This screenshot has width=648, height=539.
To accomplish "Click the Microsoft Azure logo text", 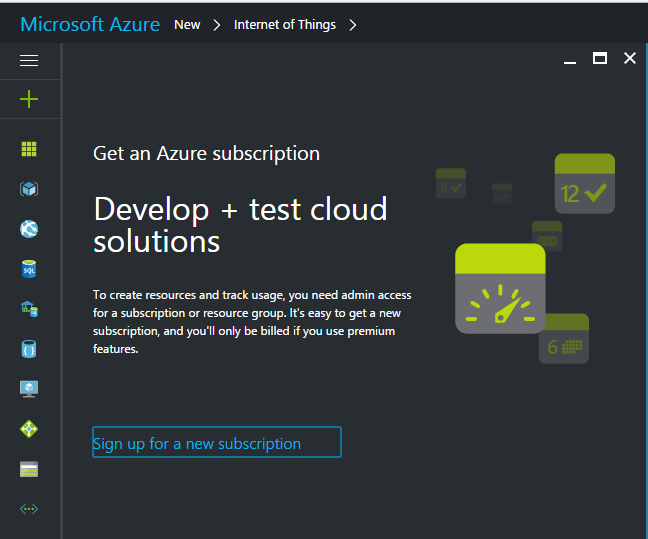I will 90,24.
